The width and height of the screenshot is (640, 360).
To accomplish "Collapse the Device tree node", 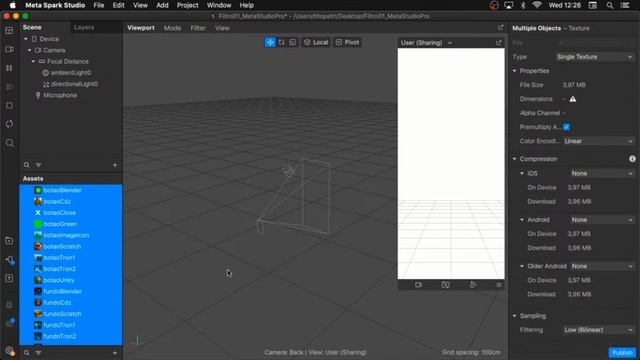I will [x=26, y=39].
